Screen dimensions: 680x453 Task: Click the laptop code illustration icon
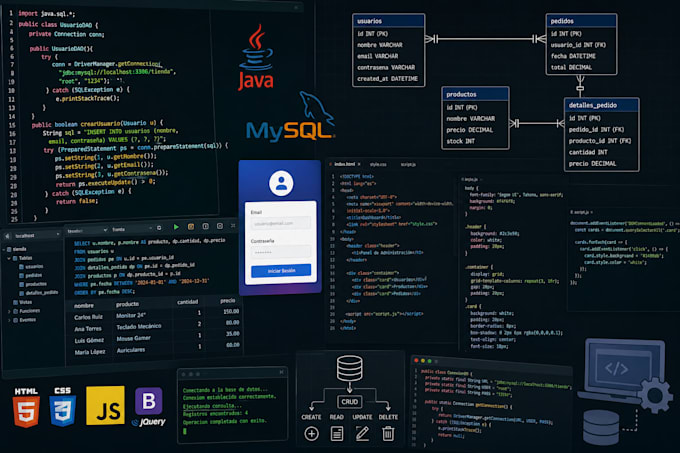pyautogui.click(x=621, y=371)
